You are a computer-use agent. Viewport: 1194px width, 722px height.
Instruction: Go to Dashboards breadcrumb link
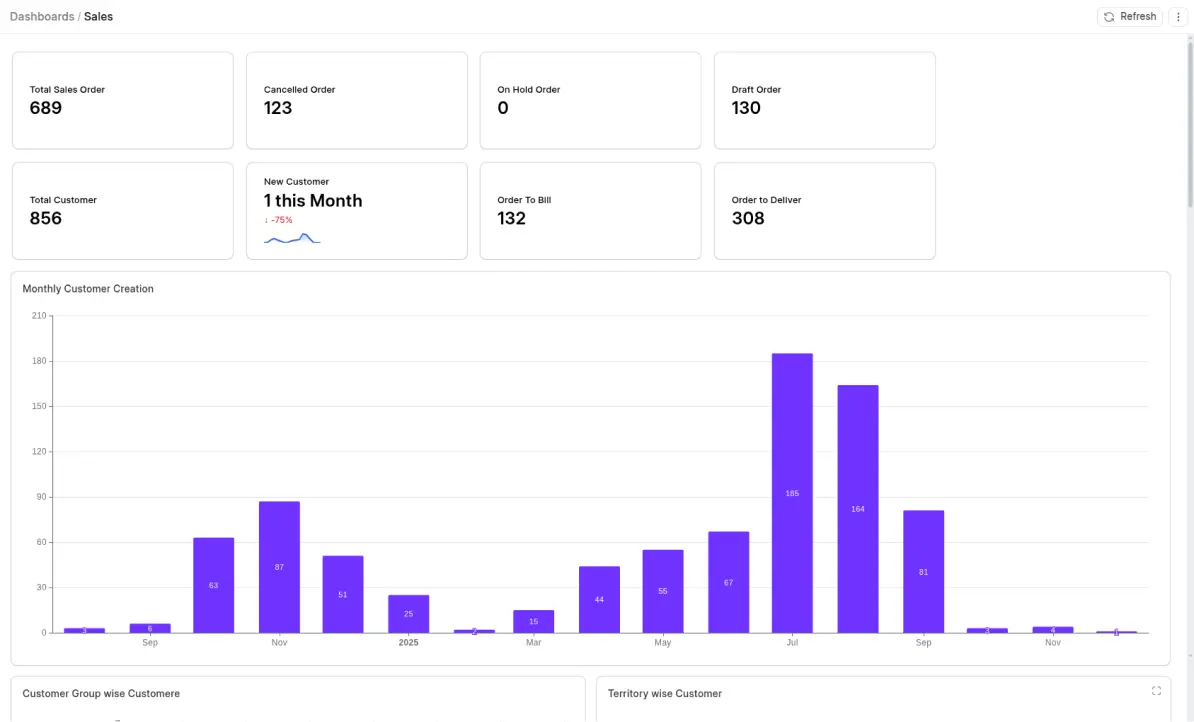41,17
